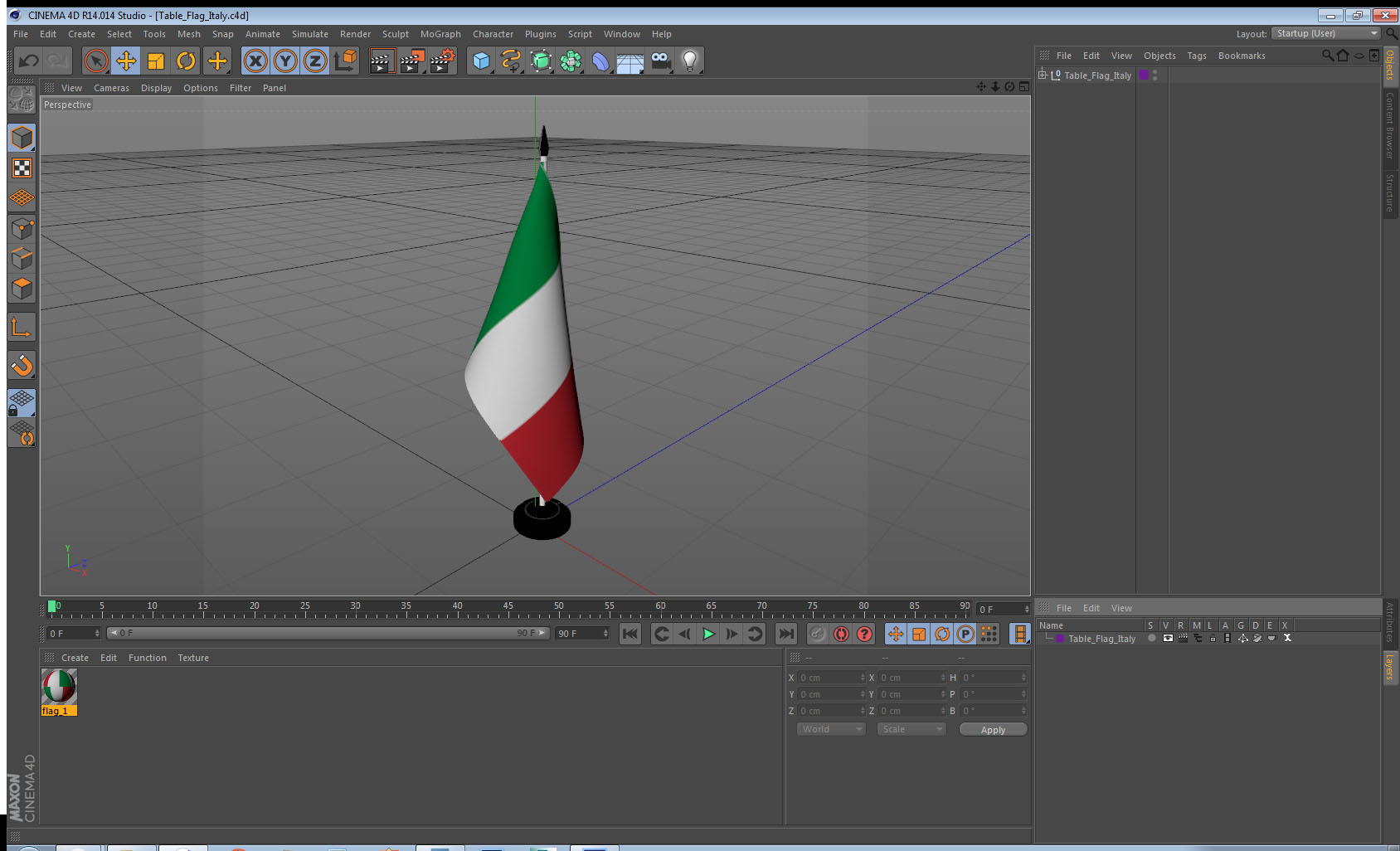Open the search icon in Object Manager
The height and width of the screenshot is (851, 1400).
[1327, 56]
